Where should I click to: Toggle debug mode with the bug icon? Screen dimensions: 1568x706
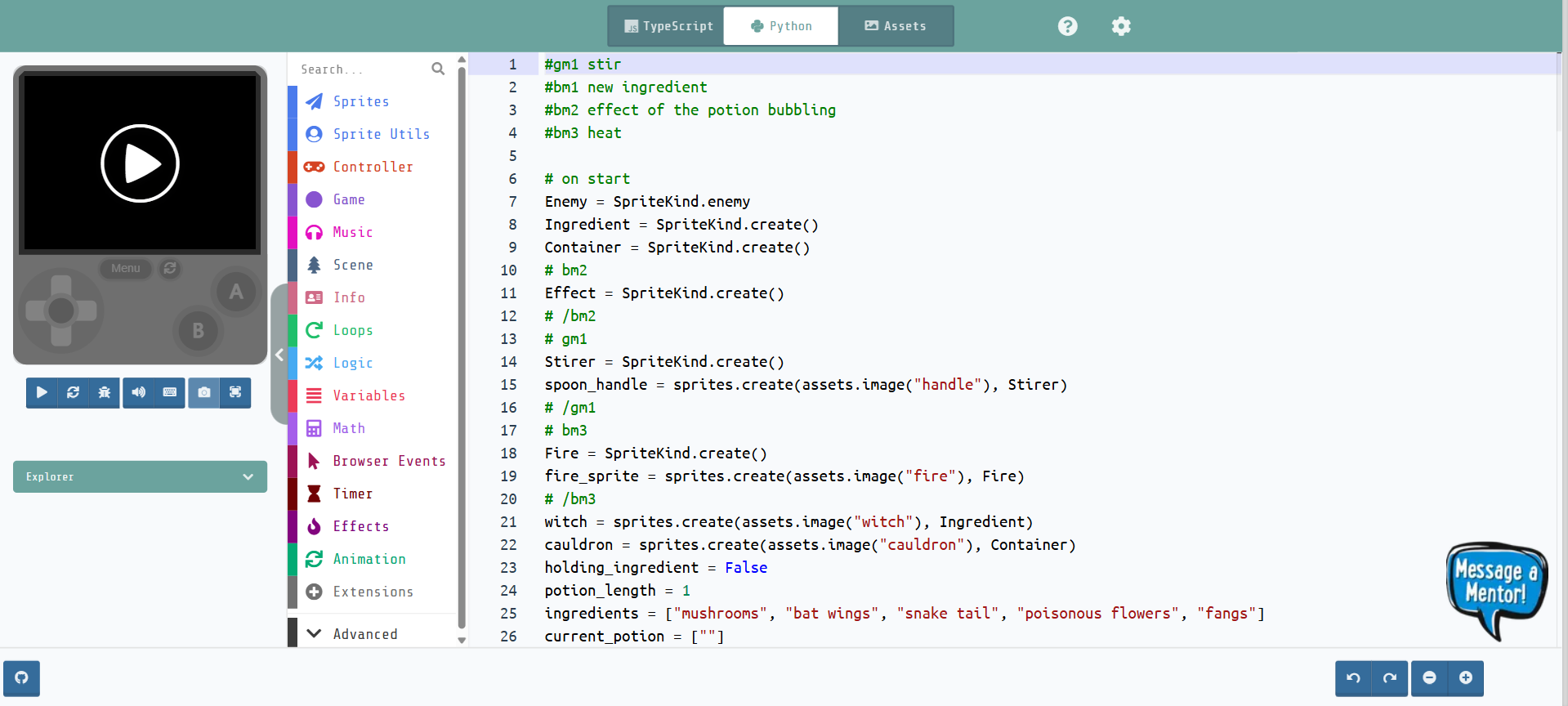(x=104, y=392)
